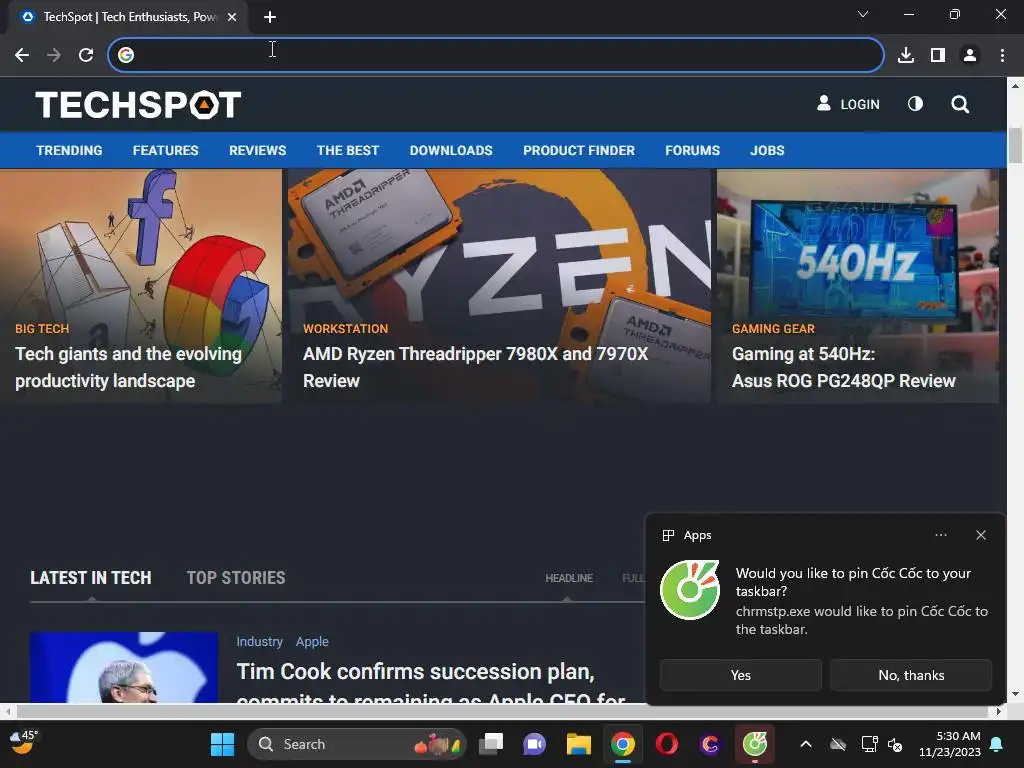This screenshot has width=1024, height=768.
Task: Open the Windows Start menu
Action: point(222,744)
